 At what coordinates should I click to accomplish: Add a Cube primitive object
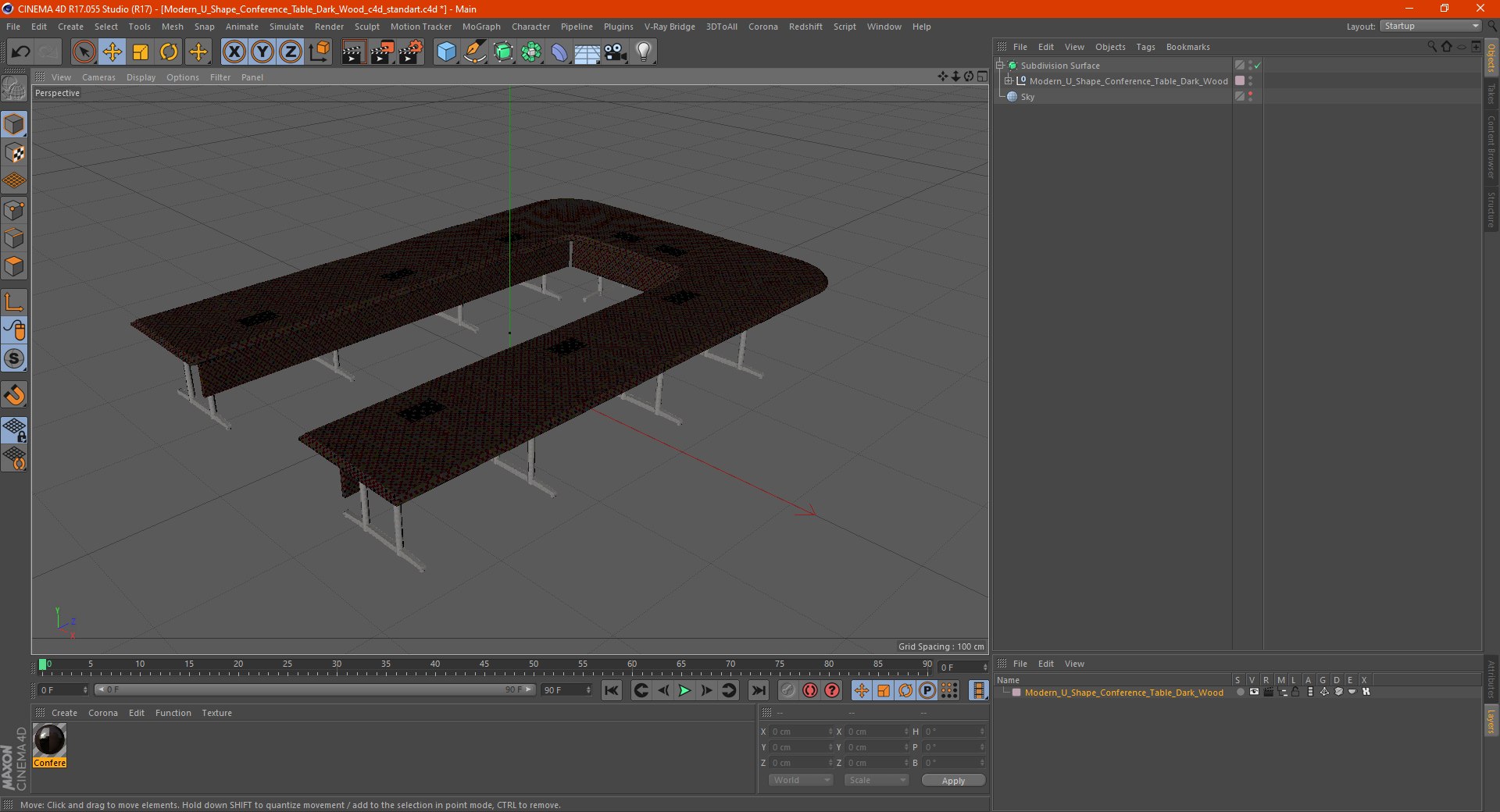[x=446, y=52]
